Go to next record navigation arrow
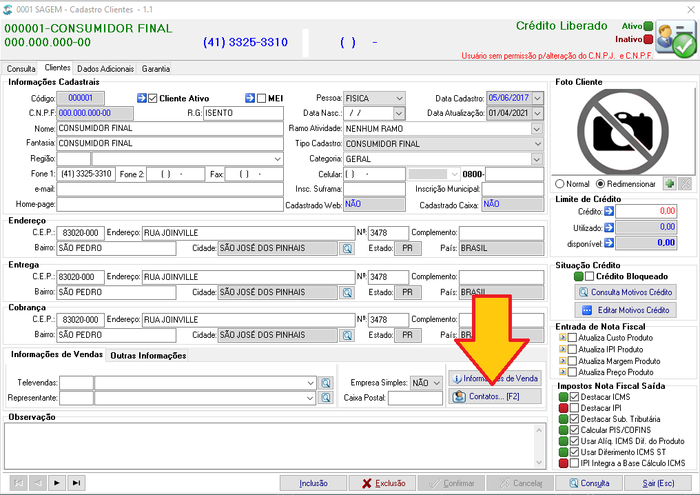700x495 pixels. tap(57, 483)
